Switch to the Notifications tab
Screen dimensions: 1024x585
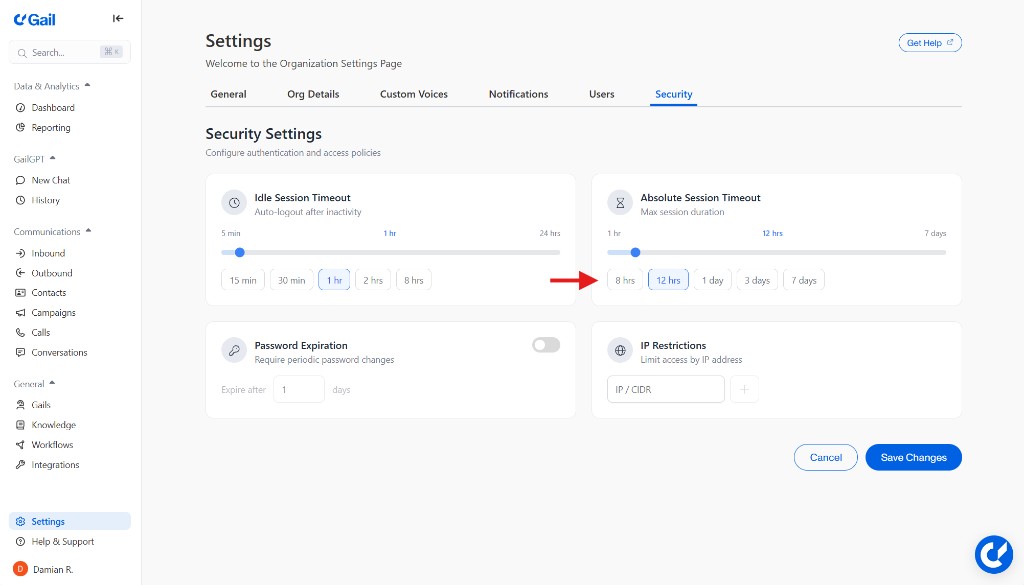click(x=518, y=94)
